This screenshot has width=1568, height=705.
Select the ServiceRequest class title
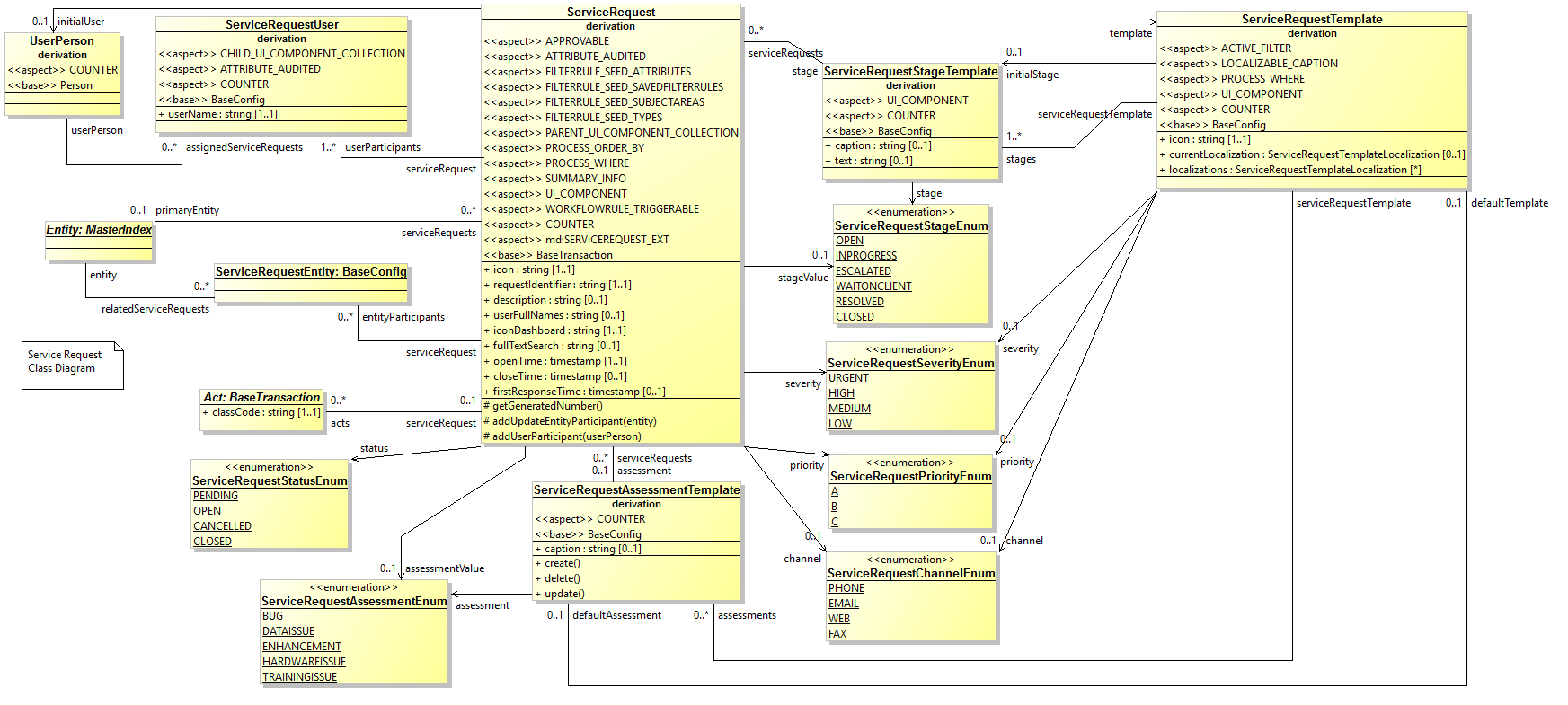pyautogui.click(x=610, y=12)
